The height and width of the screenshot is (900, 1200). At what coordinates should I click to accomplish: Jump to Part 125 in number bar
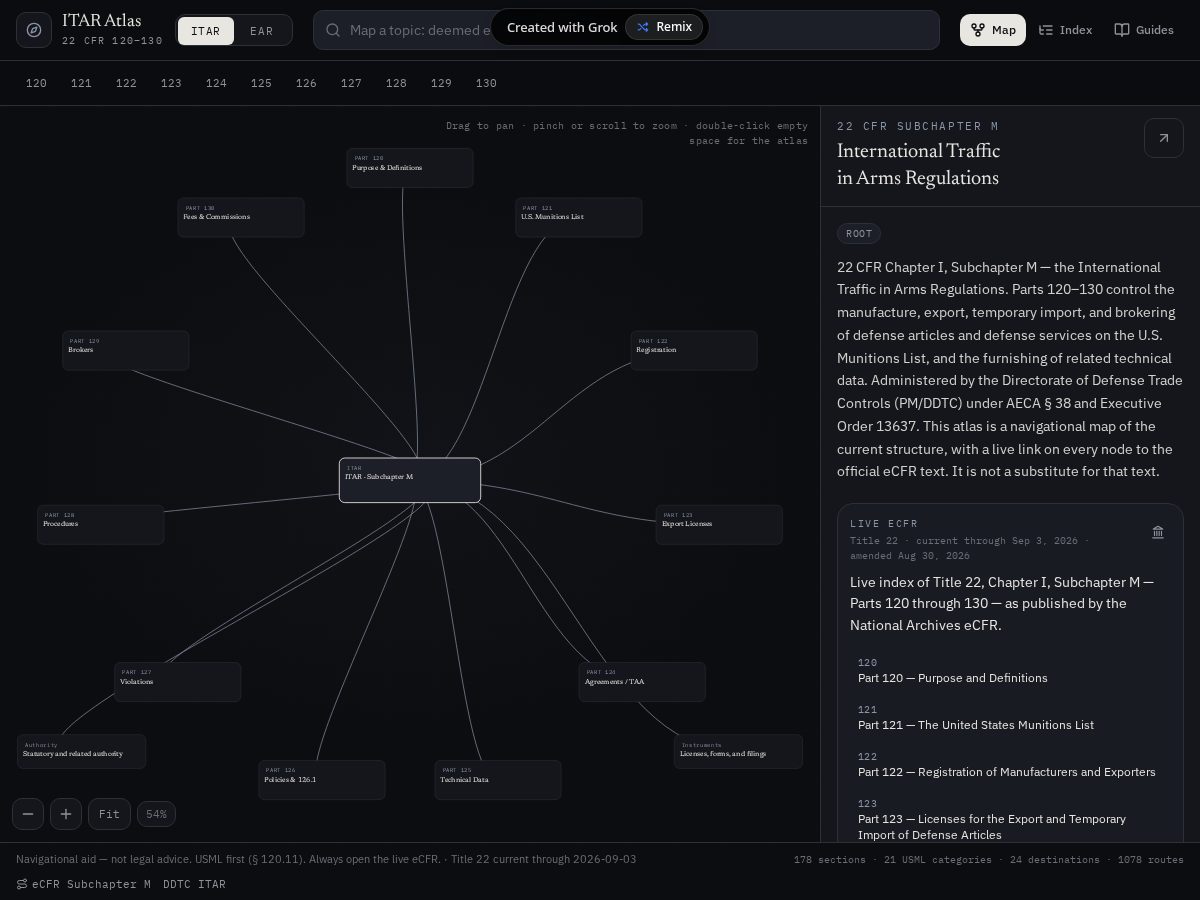click(x=261, y=83)
